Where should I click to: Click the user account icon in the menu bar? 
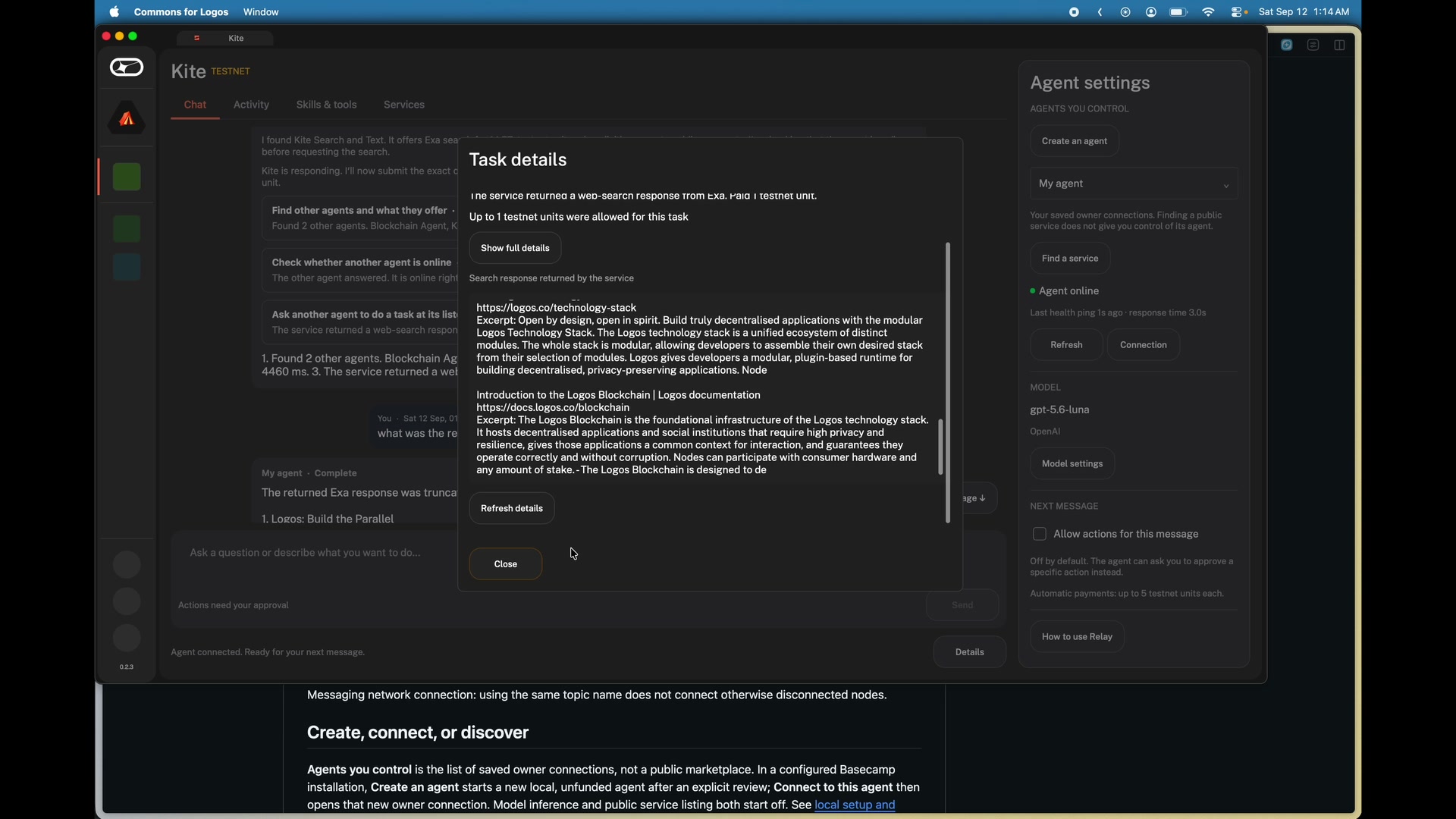pyautogui.click(x=1151, y=12)
